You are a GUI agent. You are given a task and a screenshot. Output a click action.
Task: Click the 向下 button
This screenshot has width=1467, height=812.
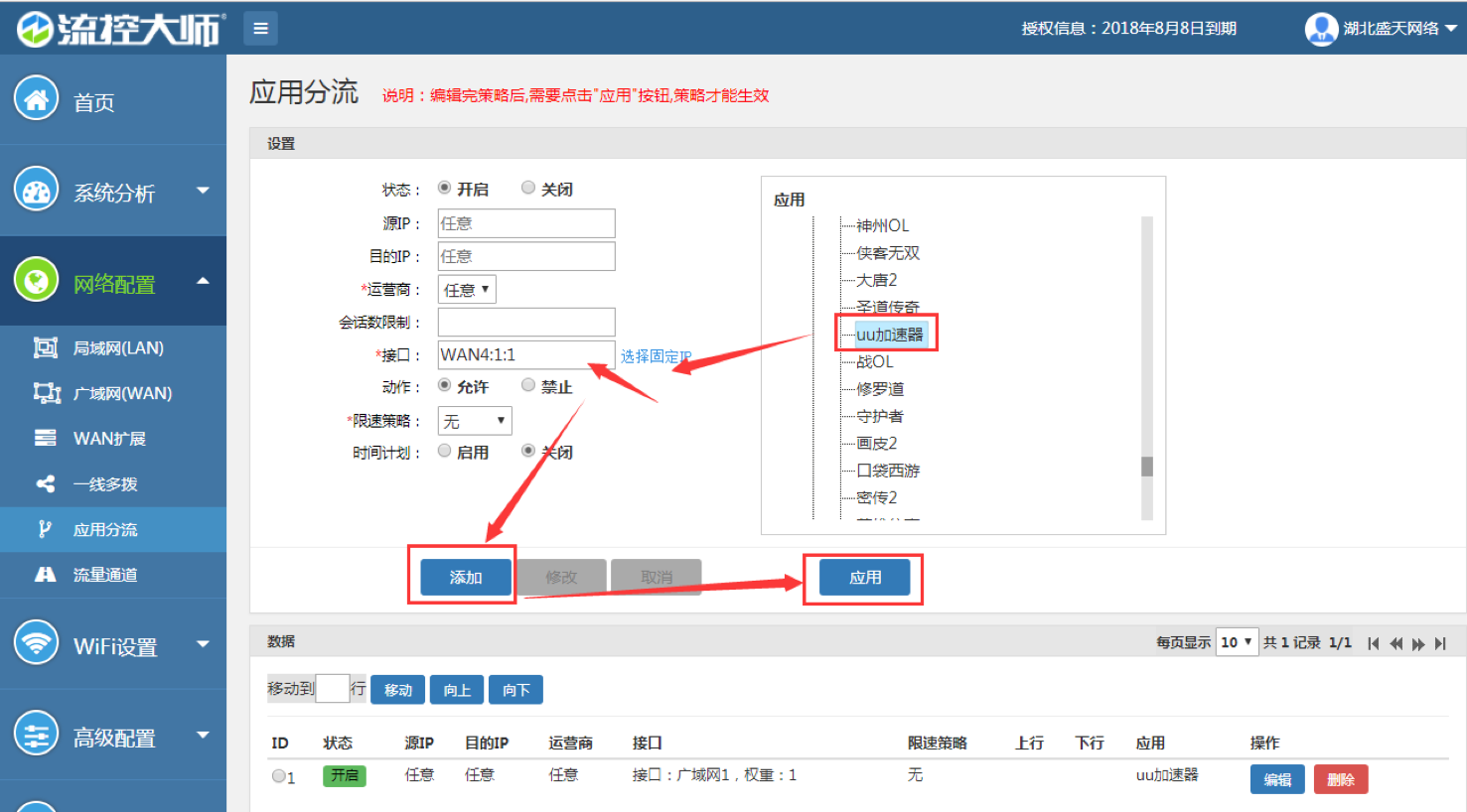(515, 690)
